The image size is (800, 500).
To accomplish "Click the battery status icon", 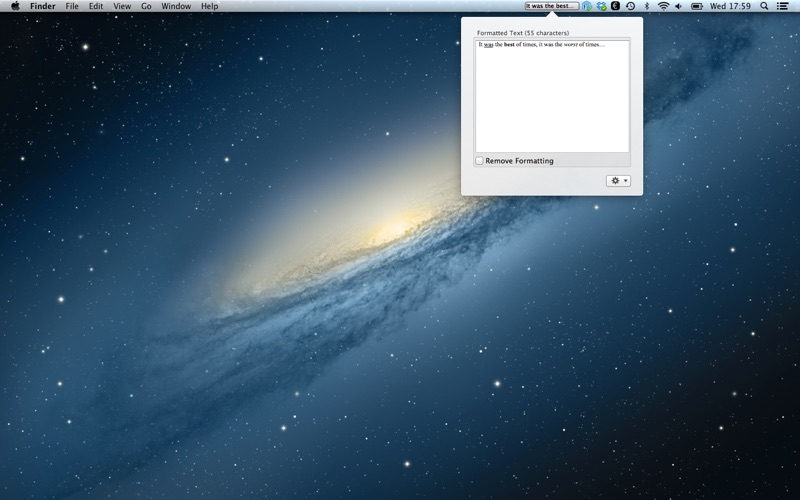I will coord(697,6).
